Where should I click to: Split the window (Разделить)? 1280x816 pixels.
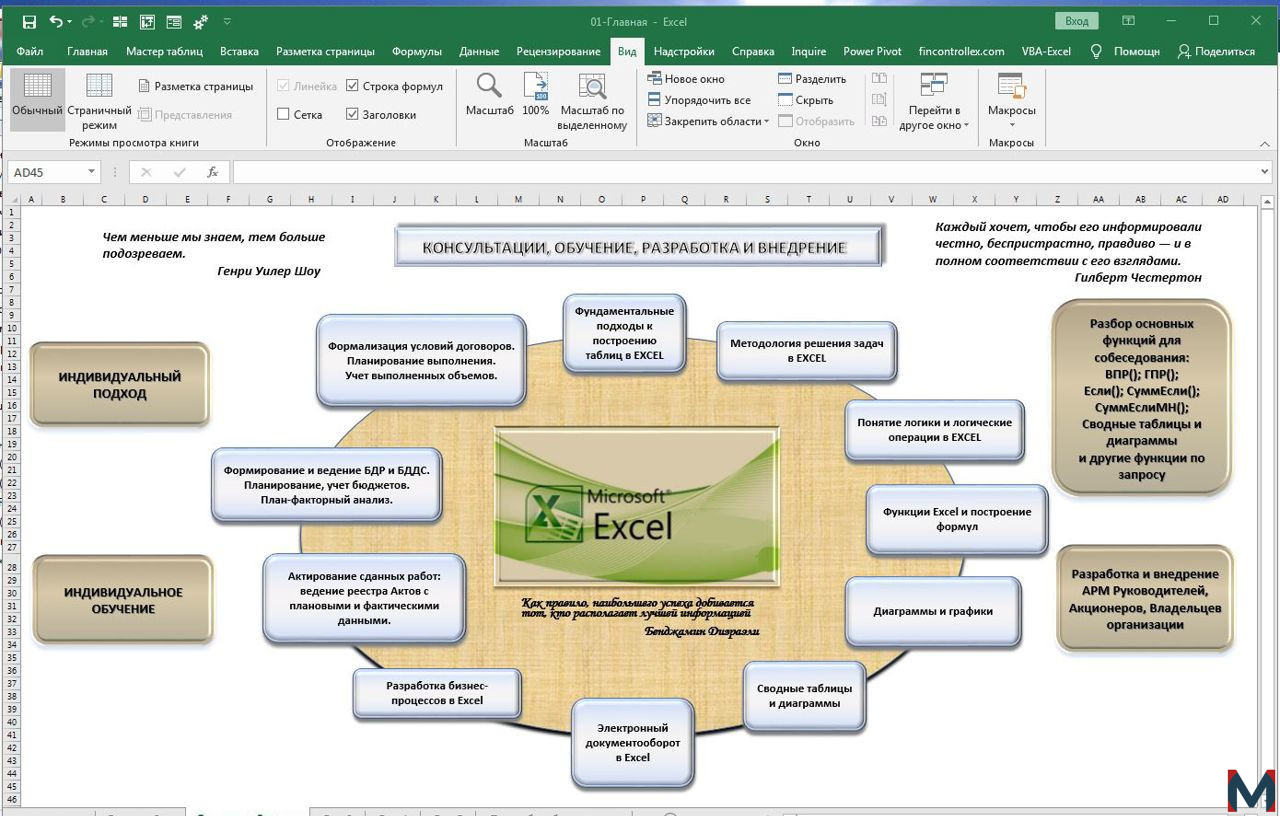812,79
